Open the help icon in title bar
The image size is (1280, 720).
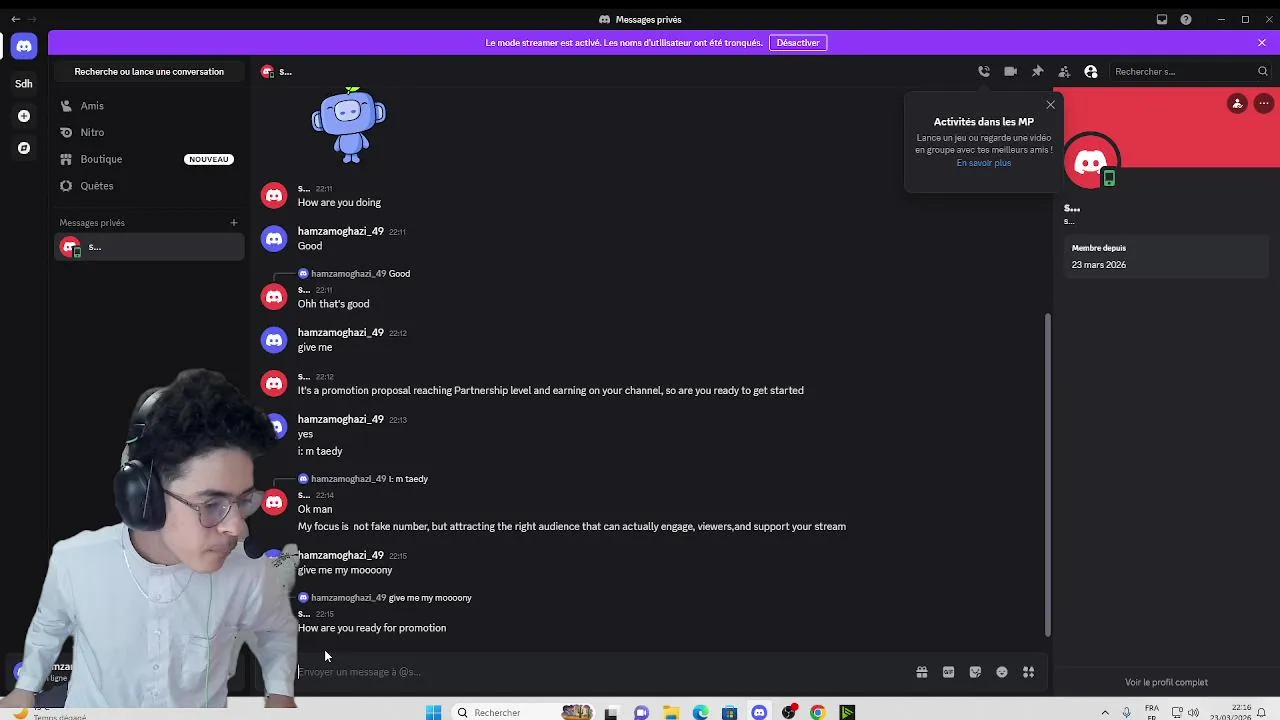(1186, 19)
